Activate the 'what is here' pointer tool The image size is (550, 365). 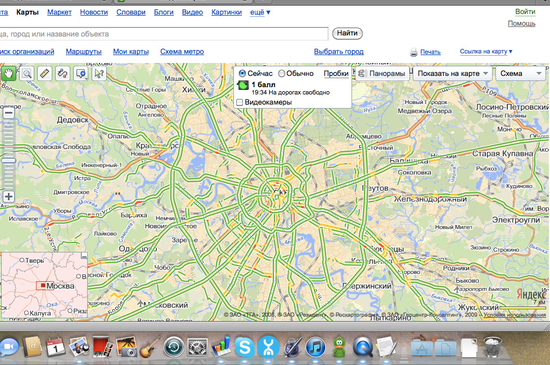pyautogui.click(x=99, y=74)
